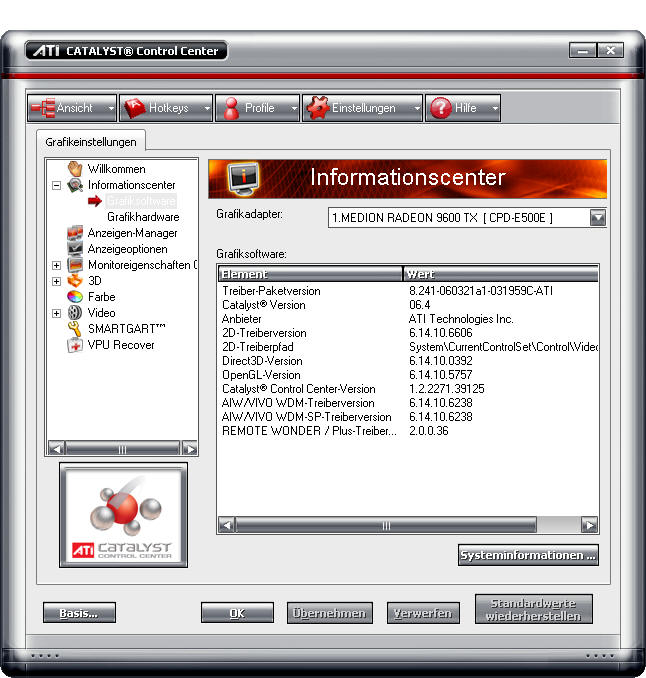
Task: Select SMARTGART in the tree
Action: (126, 329)
